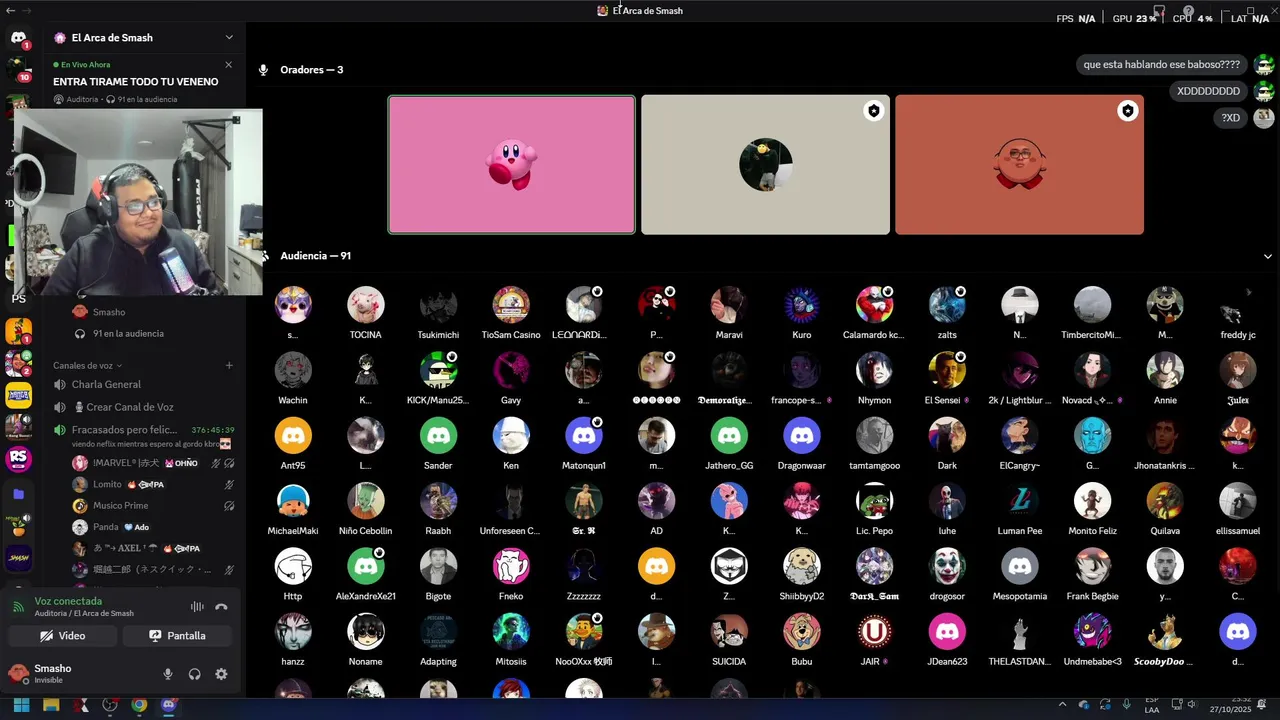Deafen audio with the headphones icon

point(194,674)
